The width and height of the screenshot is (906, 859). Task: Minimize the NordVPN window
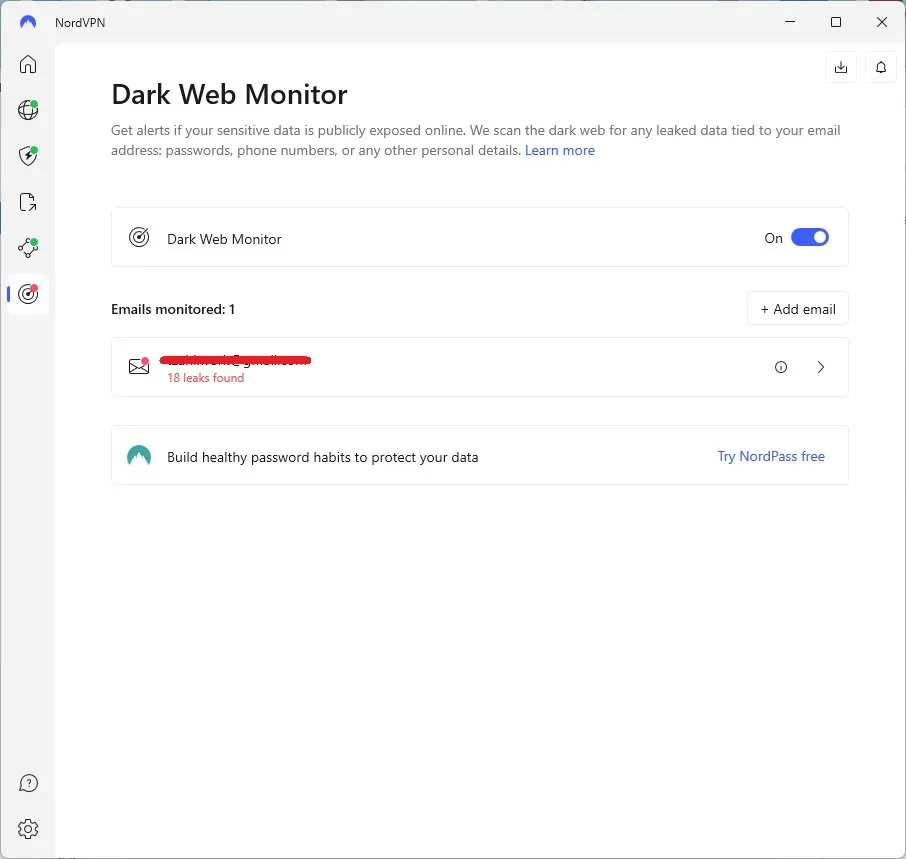pyautogui.click(x=790, y=22)
